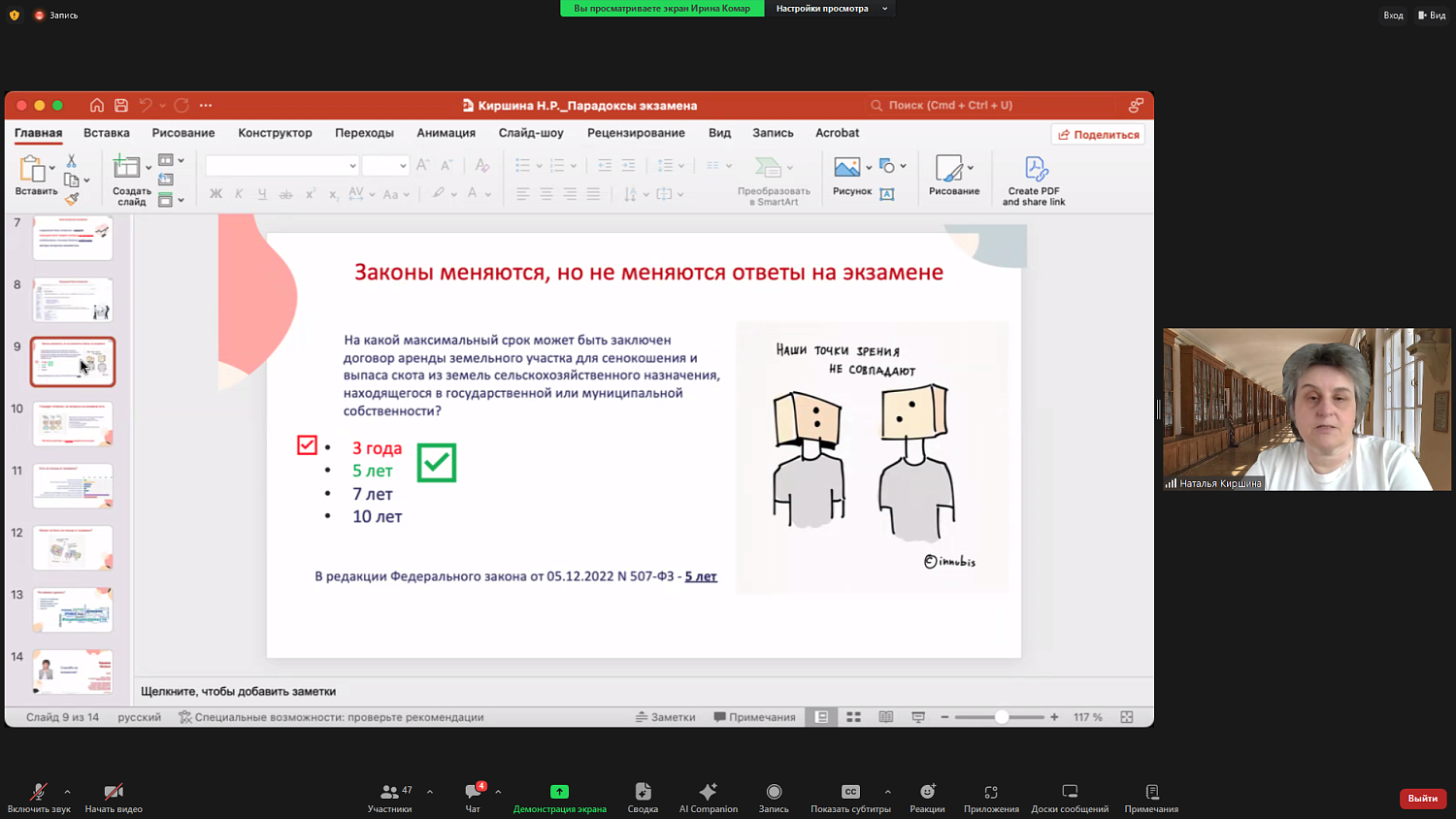Adjust the zoom slider in status bar
The image size is (1456, 819).
coord(1002,717)
